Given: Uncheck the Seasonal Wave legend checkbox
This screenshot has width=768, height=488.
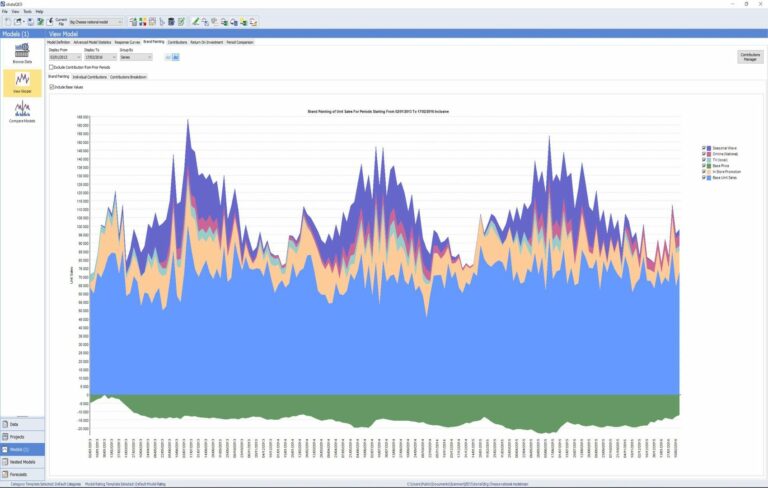Looking at the screenshot, I should (x=704, y=148).
